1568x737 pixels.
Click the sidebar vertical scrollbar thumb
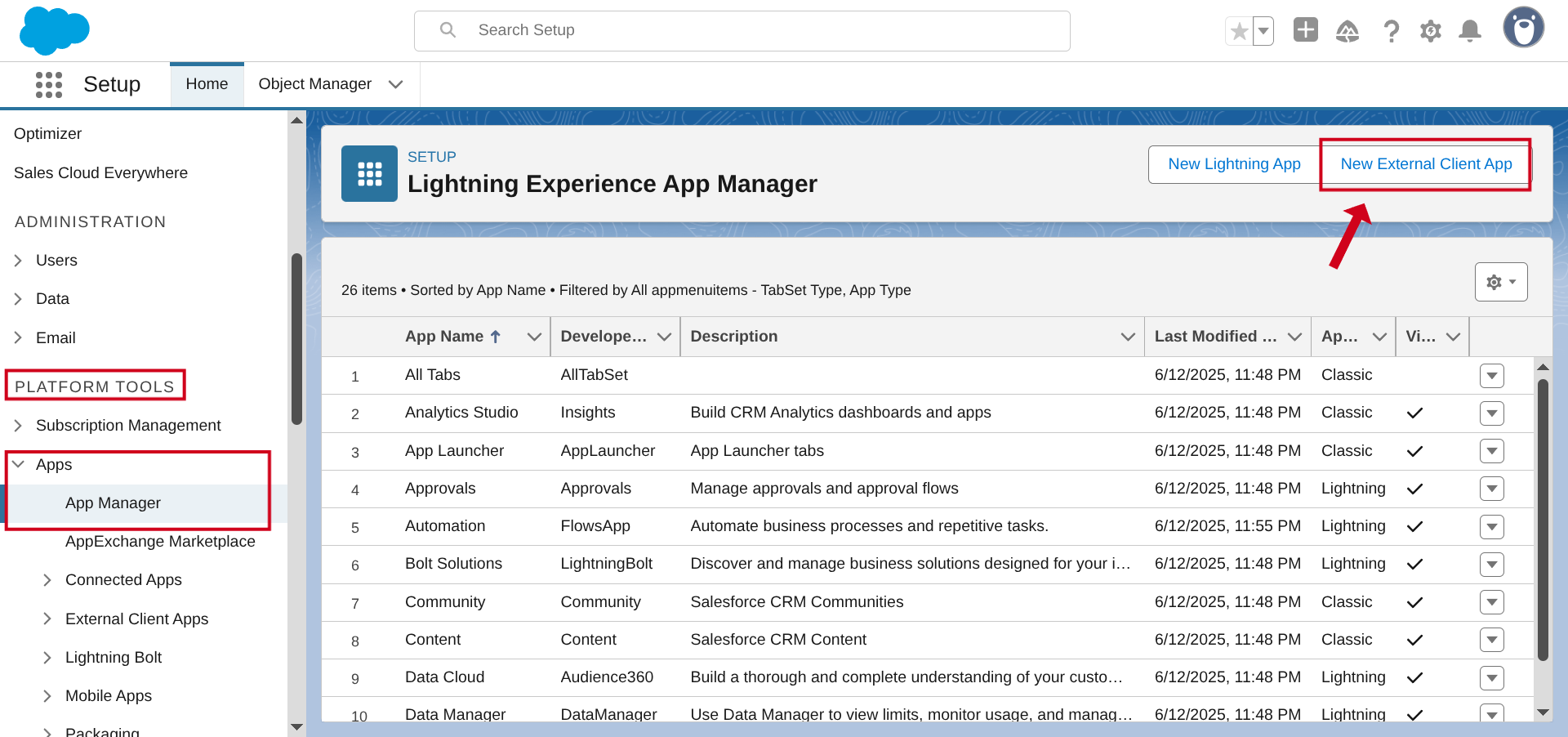pyautogui.click(x=296, y=339)
